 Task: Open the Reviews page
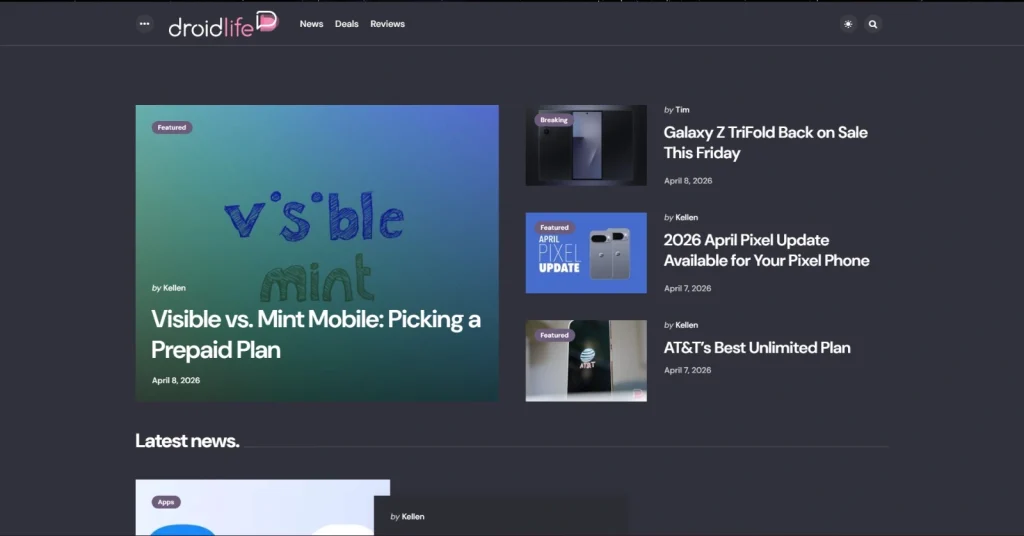[x=387, y=24]
